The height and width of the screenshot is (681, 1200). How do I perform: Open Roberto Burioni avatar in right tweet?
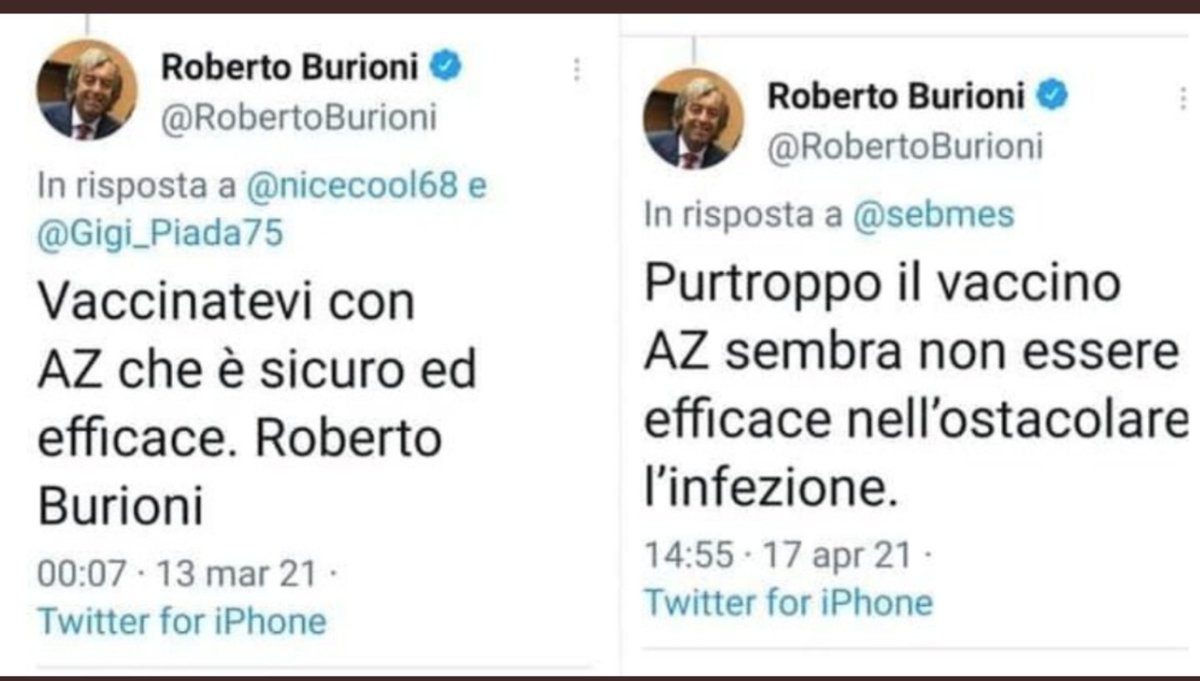click(x=693, y=119)
